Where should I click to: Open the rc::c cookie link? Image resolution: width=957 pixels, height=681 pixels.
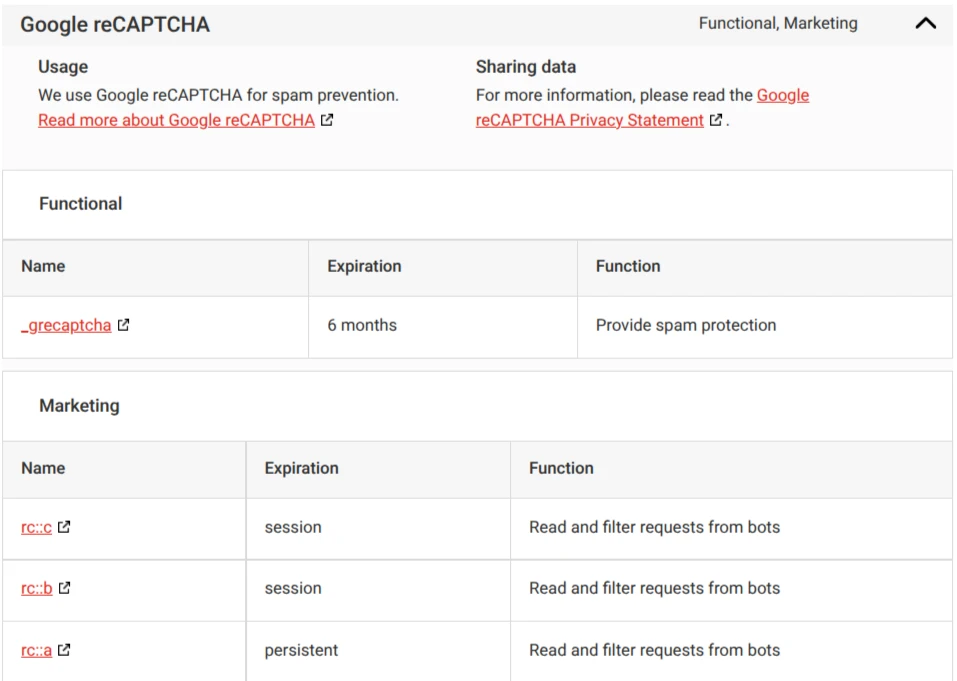(x=36, y=527)
